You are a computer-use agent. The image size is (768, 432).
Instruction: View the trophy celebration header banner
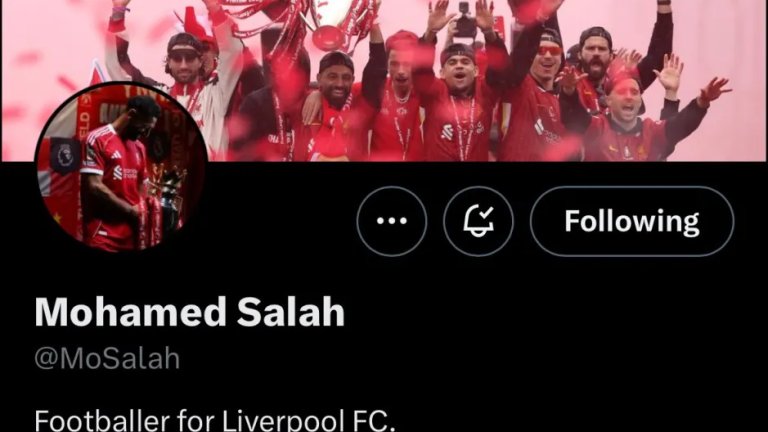(x=384, y=80)
